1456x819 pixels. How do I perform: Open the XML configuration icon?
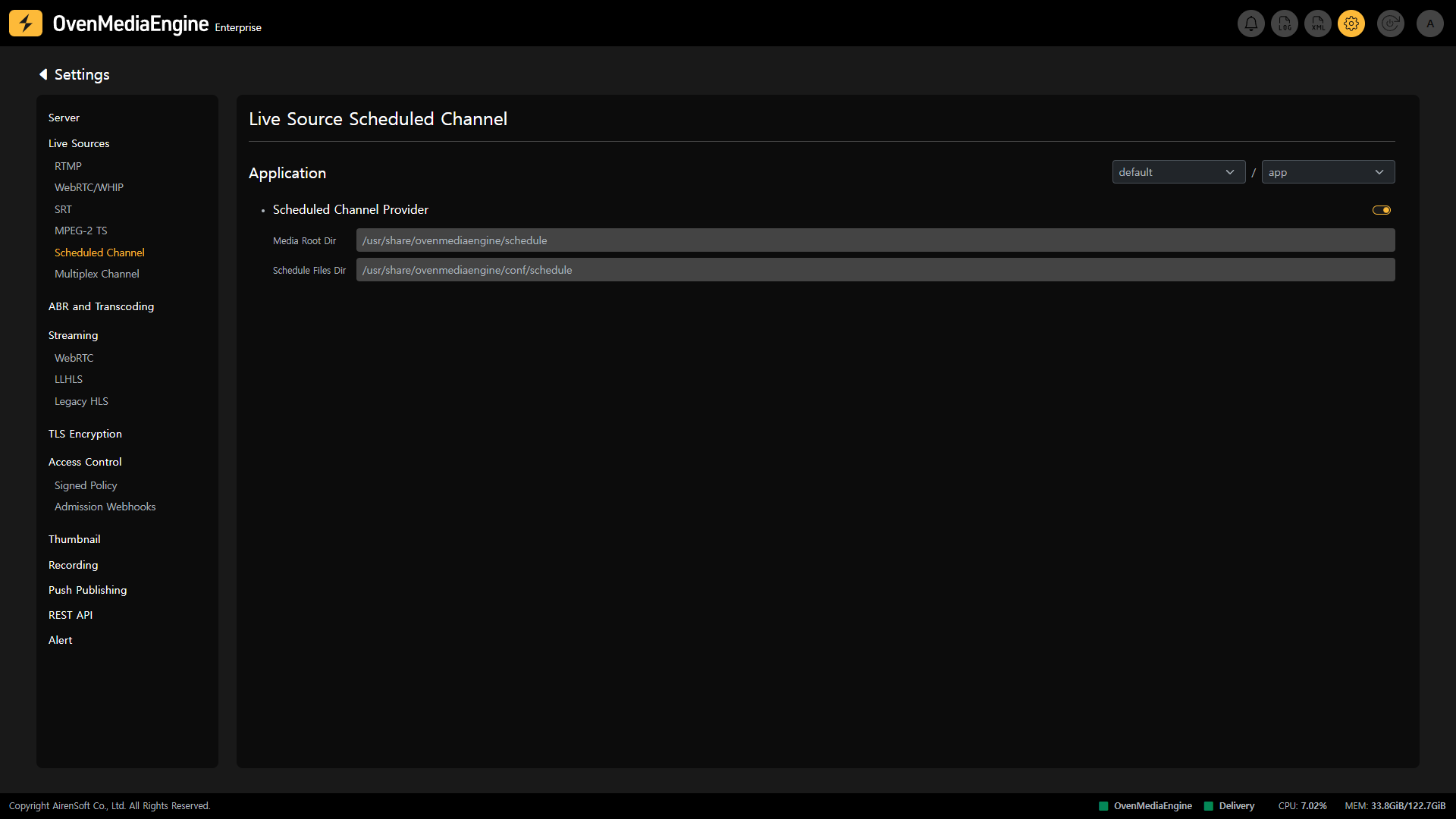point(1318,24)
